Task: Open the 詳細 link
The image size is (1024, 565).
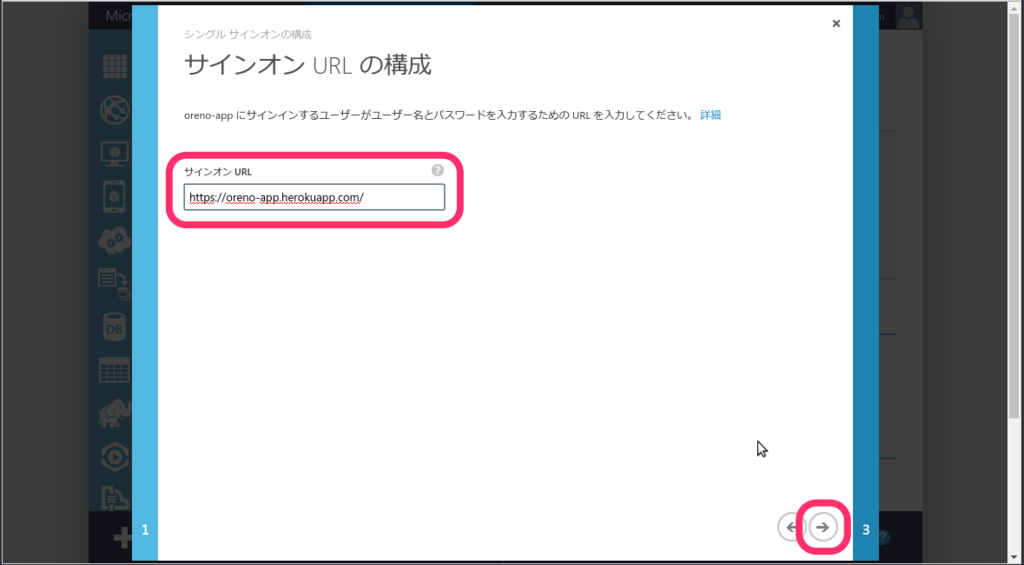Action: click(x=711, y=115)
